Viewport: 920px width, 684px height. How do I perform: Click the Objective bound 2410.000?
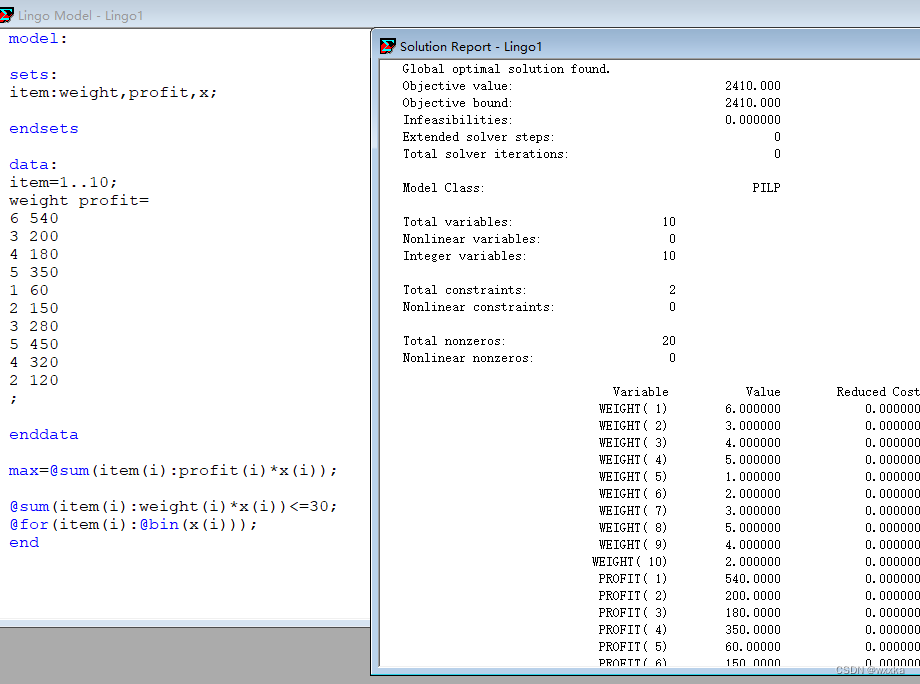(753, 103)
